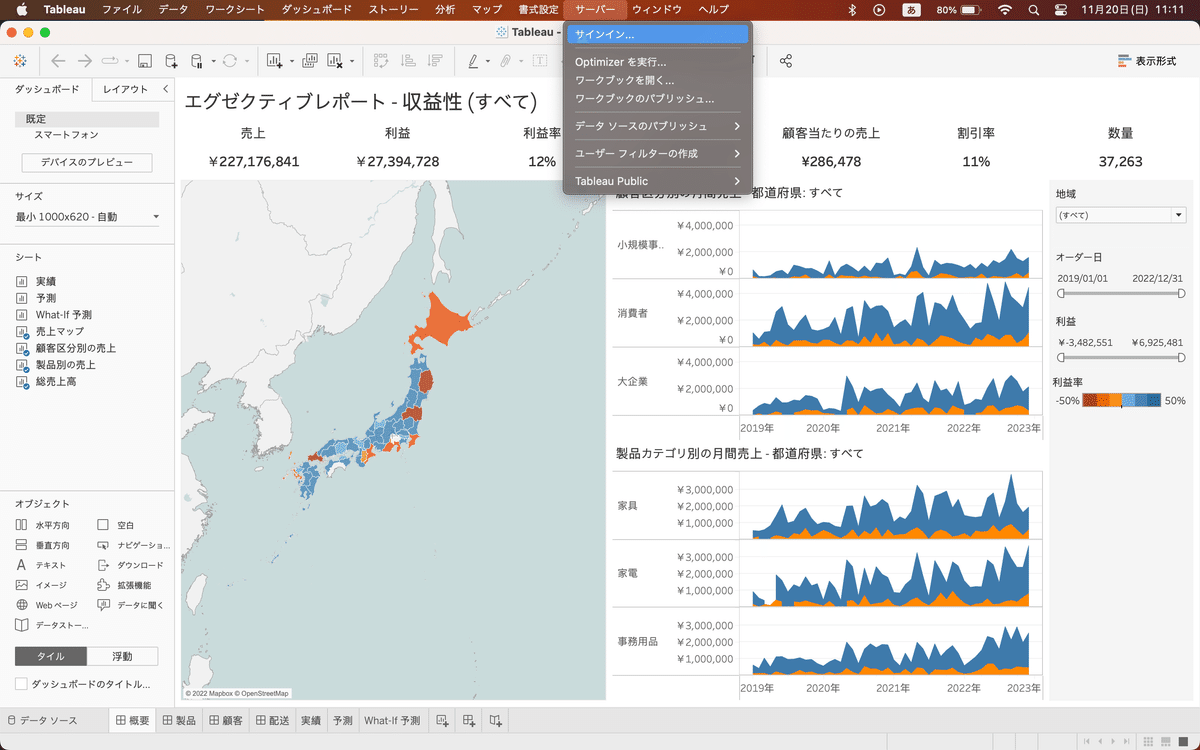Select the 浮動 (Floating) toggle option
Screen dimensions: 1200x750
(x=123, y=656)
